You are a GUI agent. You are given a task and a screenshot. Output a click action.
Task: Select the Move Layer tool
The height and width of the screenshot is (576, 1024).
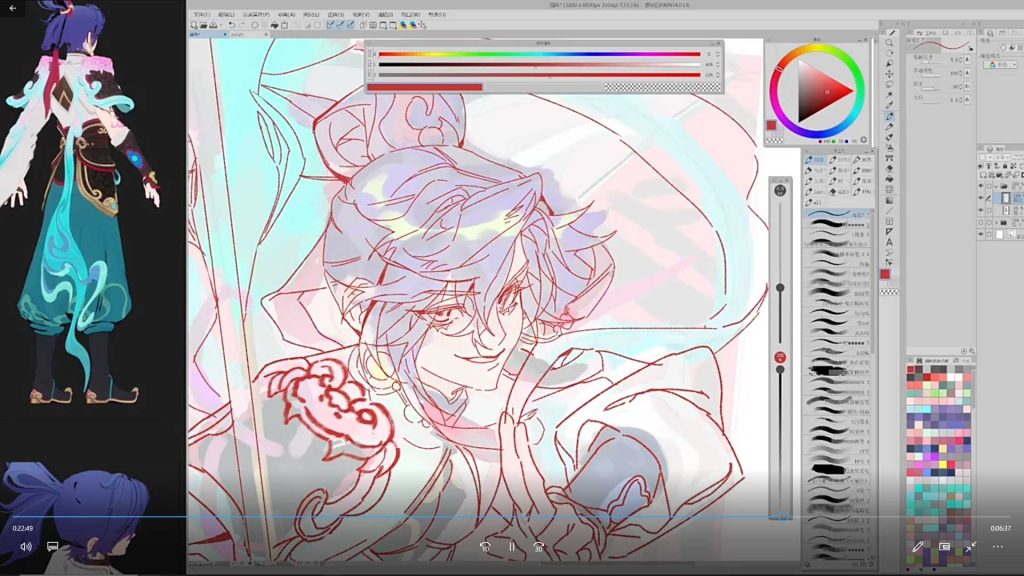tap(889, 74)
